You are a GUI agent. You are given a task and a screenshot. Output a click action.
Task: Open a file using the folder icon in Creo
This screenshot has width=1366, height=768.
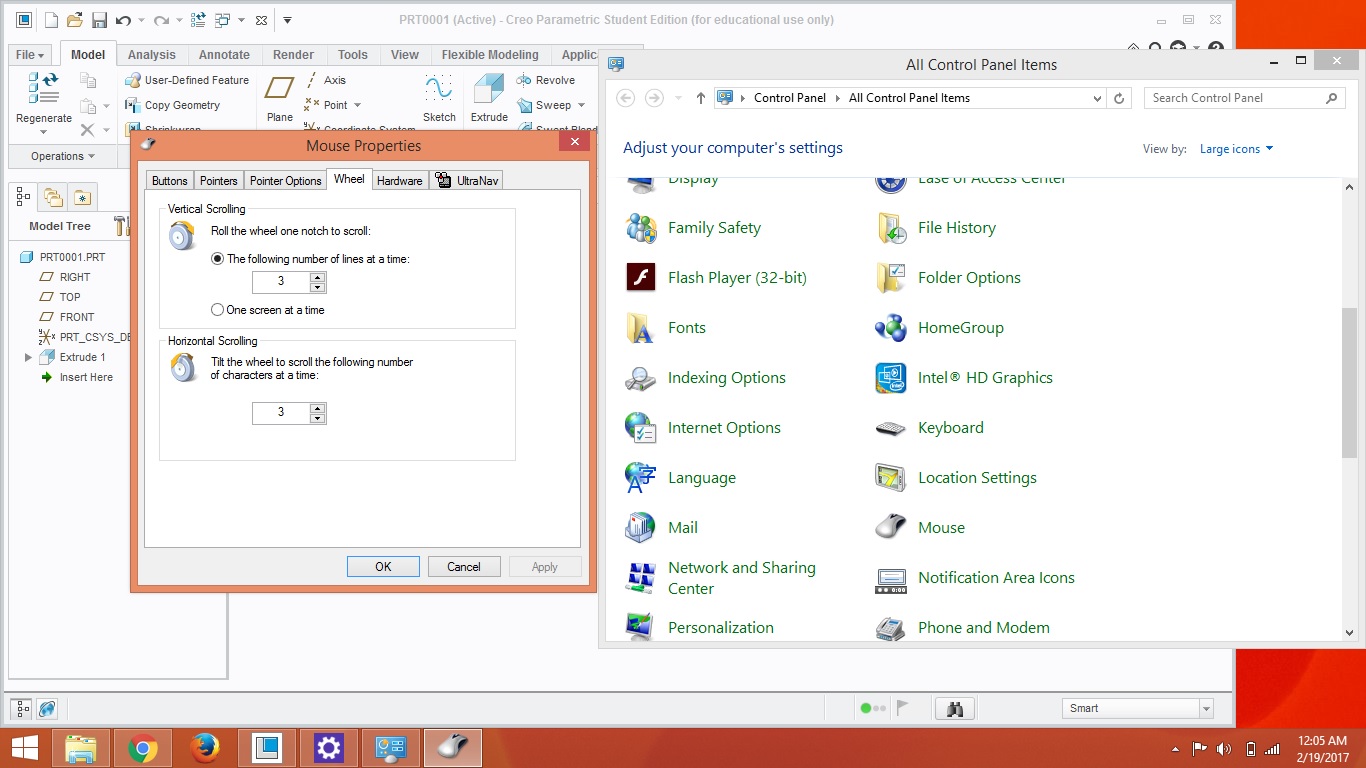click(x=75, y=20)
